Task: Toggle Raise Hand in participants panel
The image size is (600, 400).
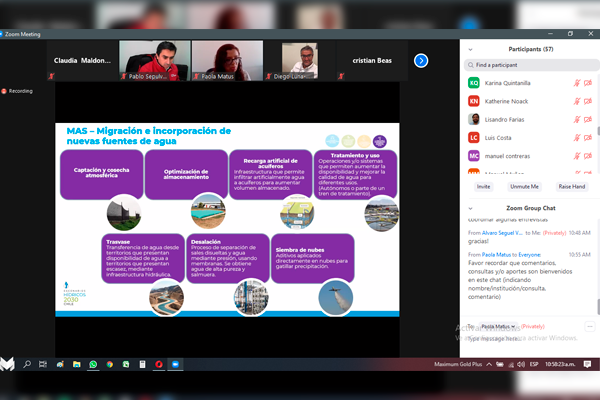Action: (572, 186)
